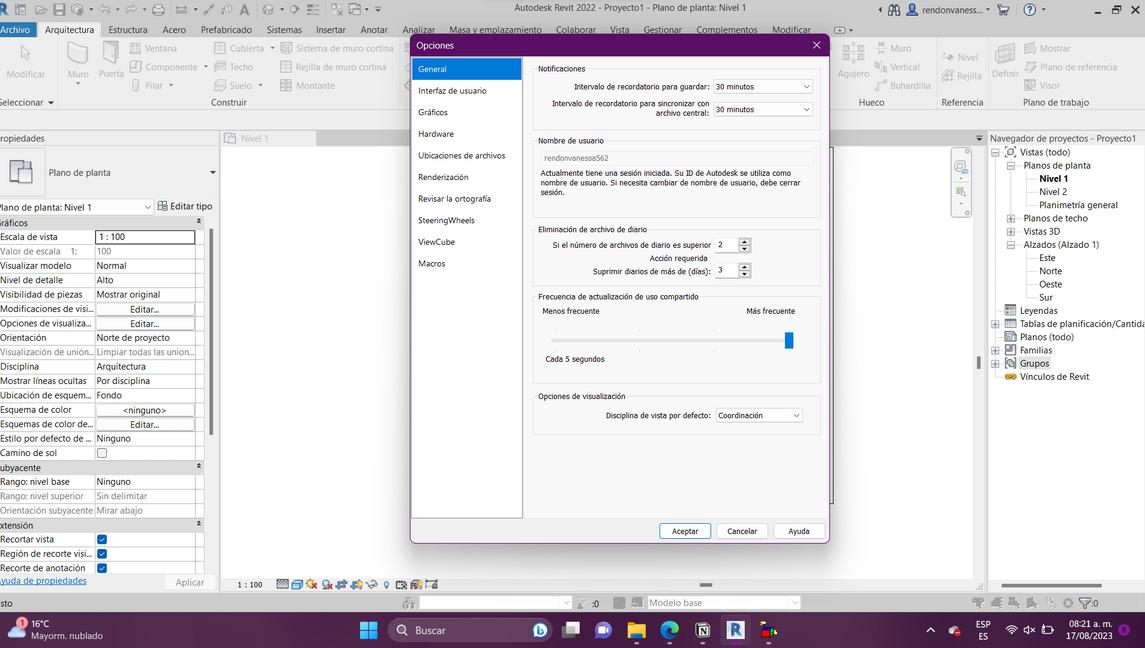This screenshot has width=1145, height=648.
Task: Click the Ventana window tool icon
Action: click(135, 48)
